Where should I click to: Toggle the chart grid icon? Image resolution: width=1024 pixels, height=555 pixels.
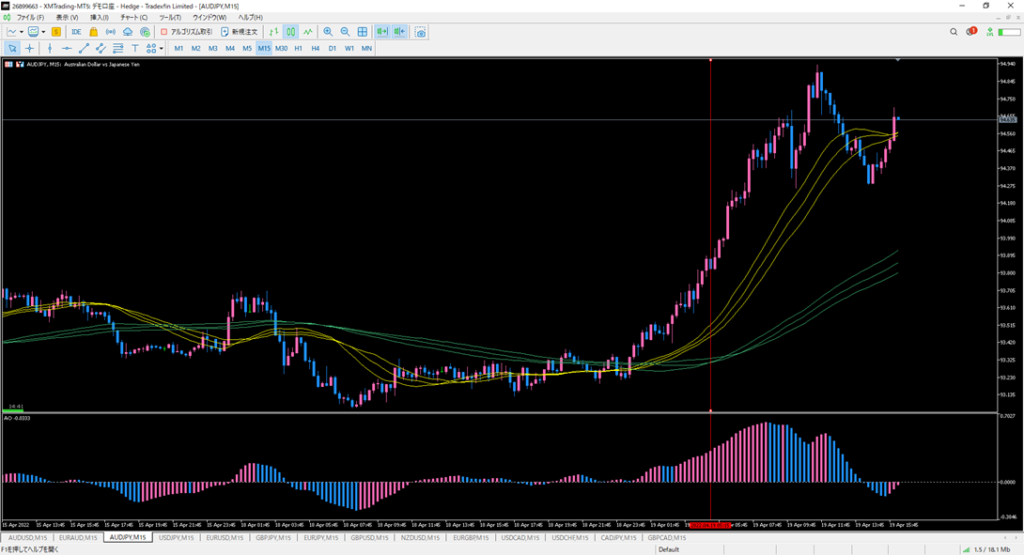coord(362,32)
